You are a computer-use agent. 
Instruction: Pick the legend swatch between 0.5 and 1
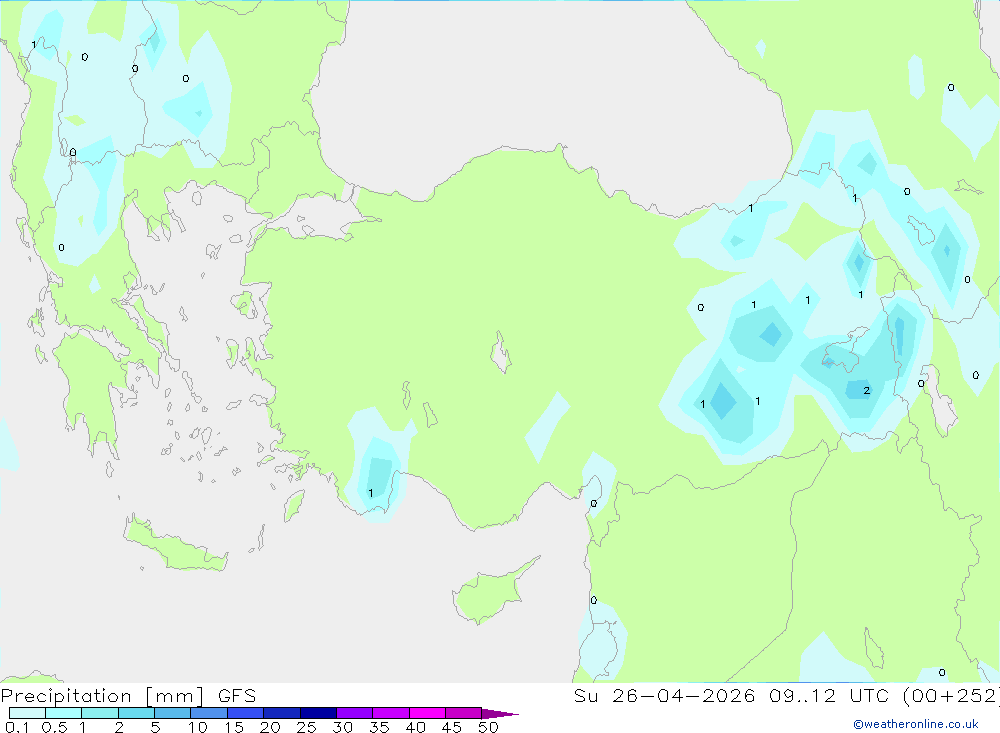point(64,713)
